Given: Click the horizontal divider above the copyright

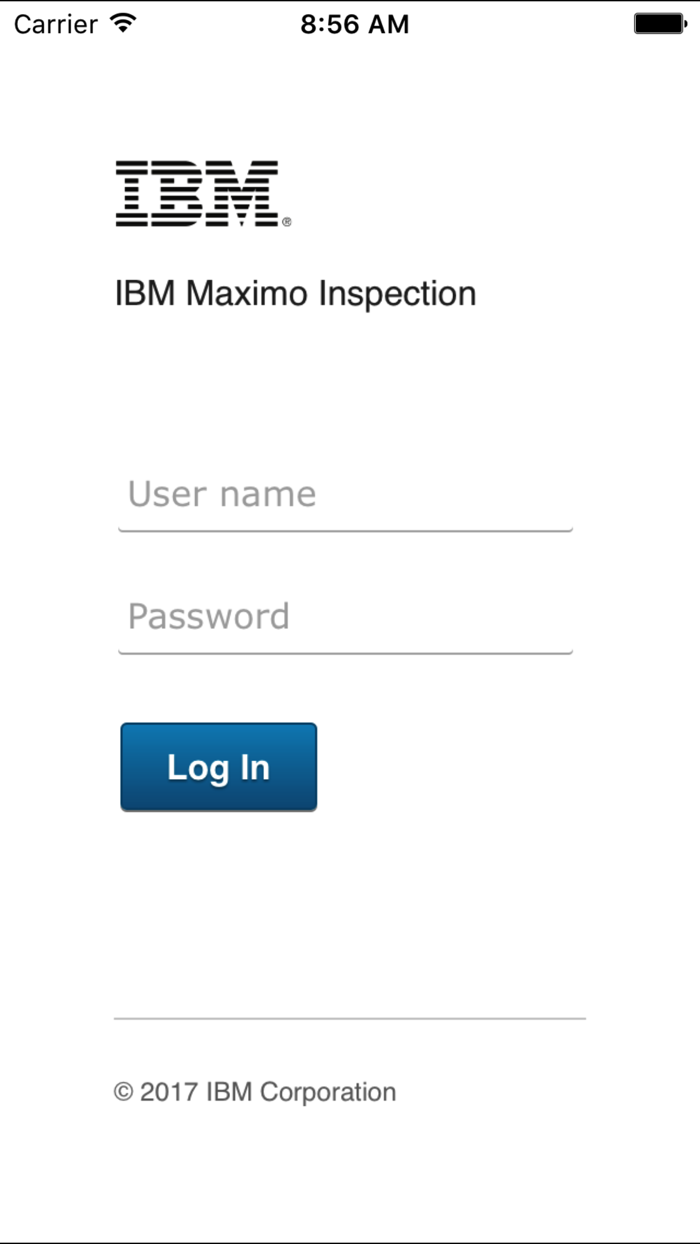Looking at the screenshot, I should (x=350, y=1020).
